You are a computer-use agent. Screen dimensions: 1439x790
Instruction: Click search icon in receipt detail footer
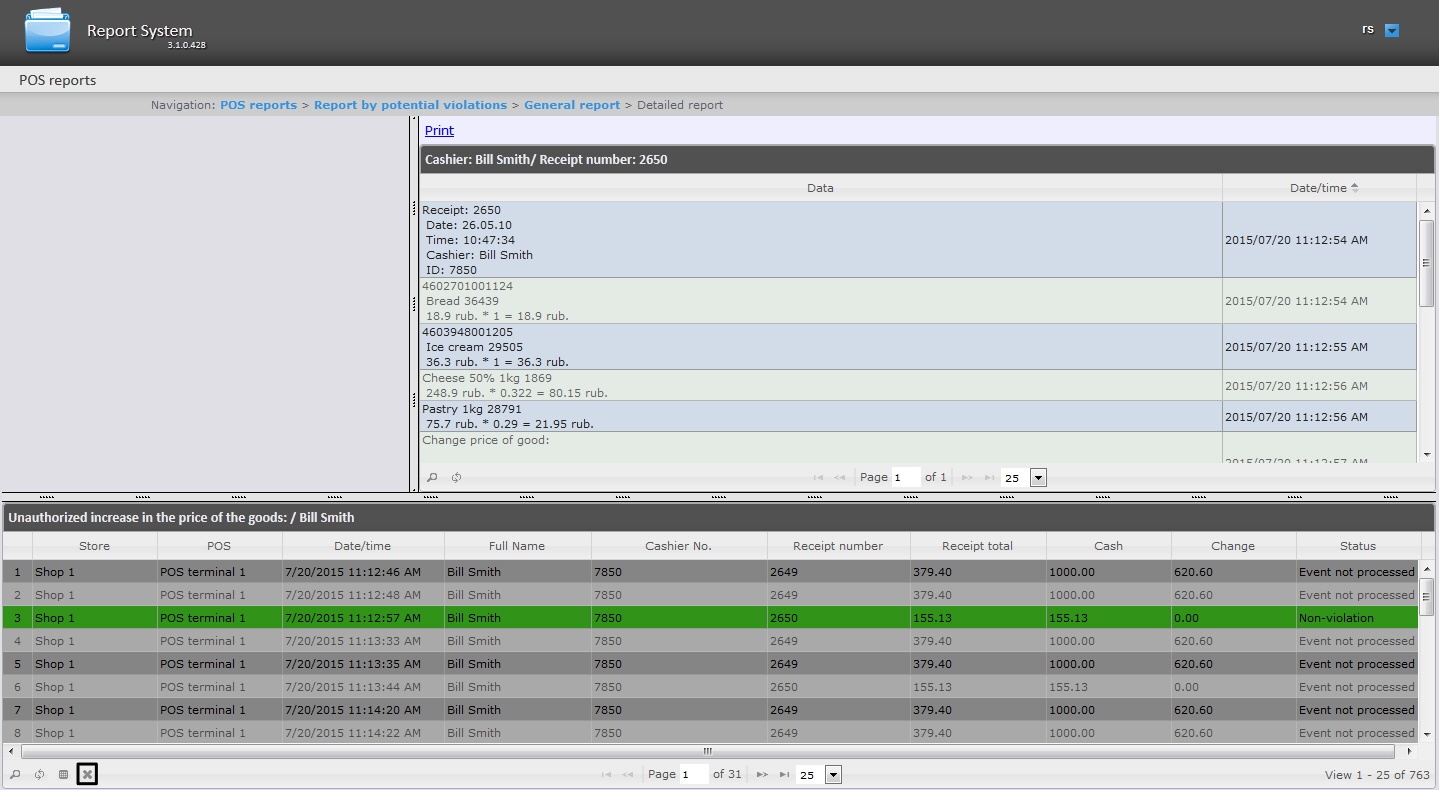tap(432, 478)
